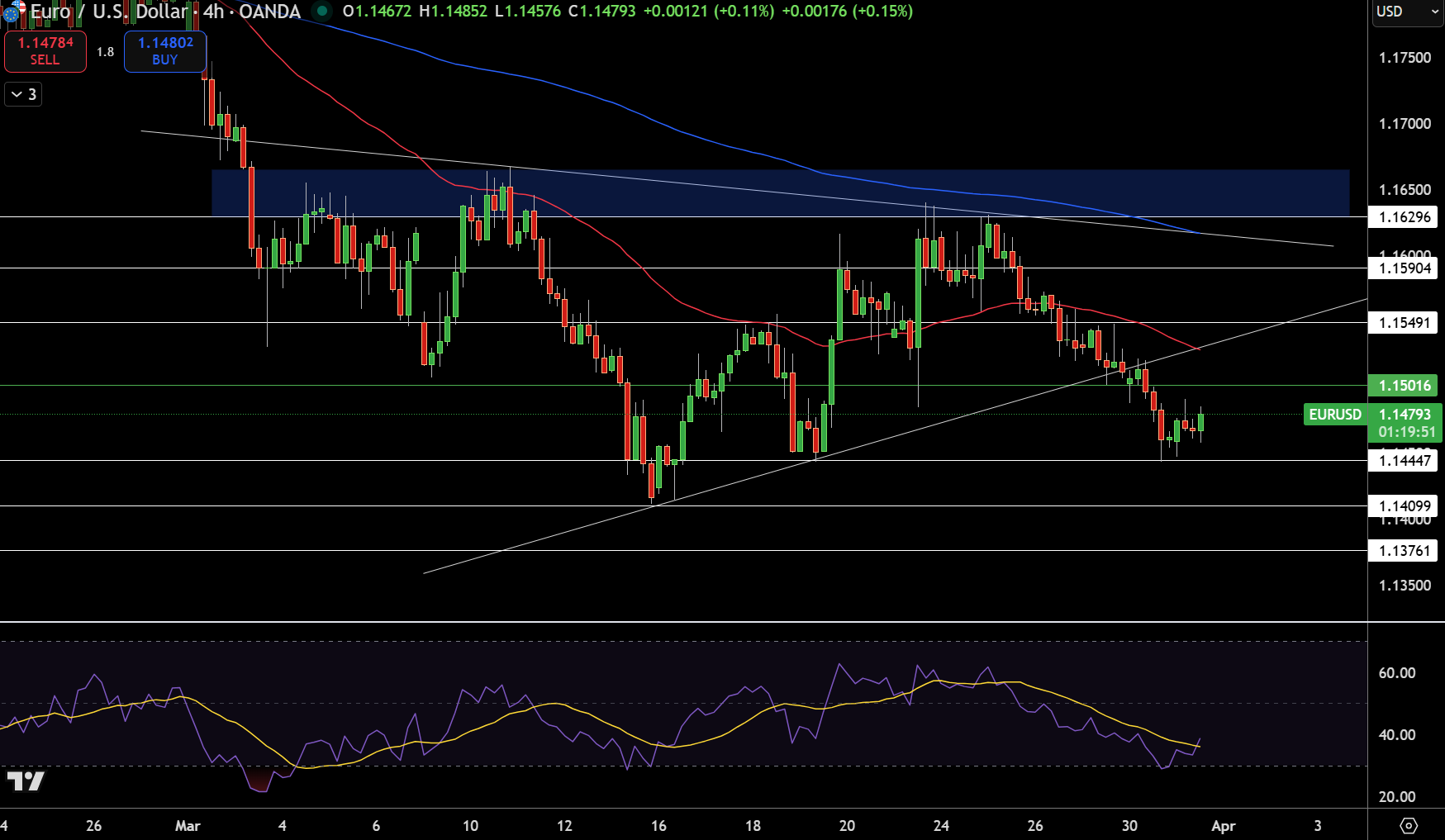Image resolution: width=1445 pixels, height=840 pixels.
Task: Click the close value C1.14793
Action: click(x=603, y=12)
